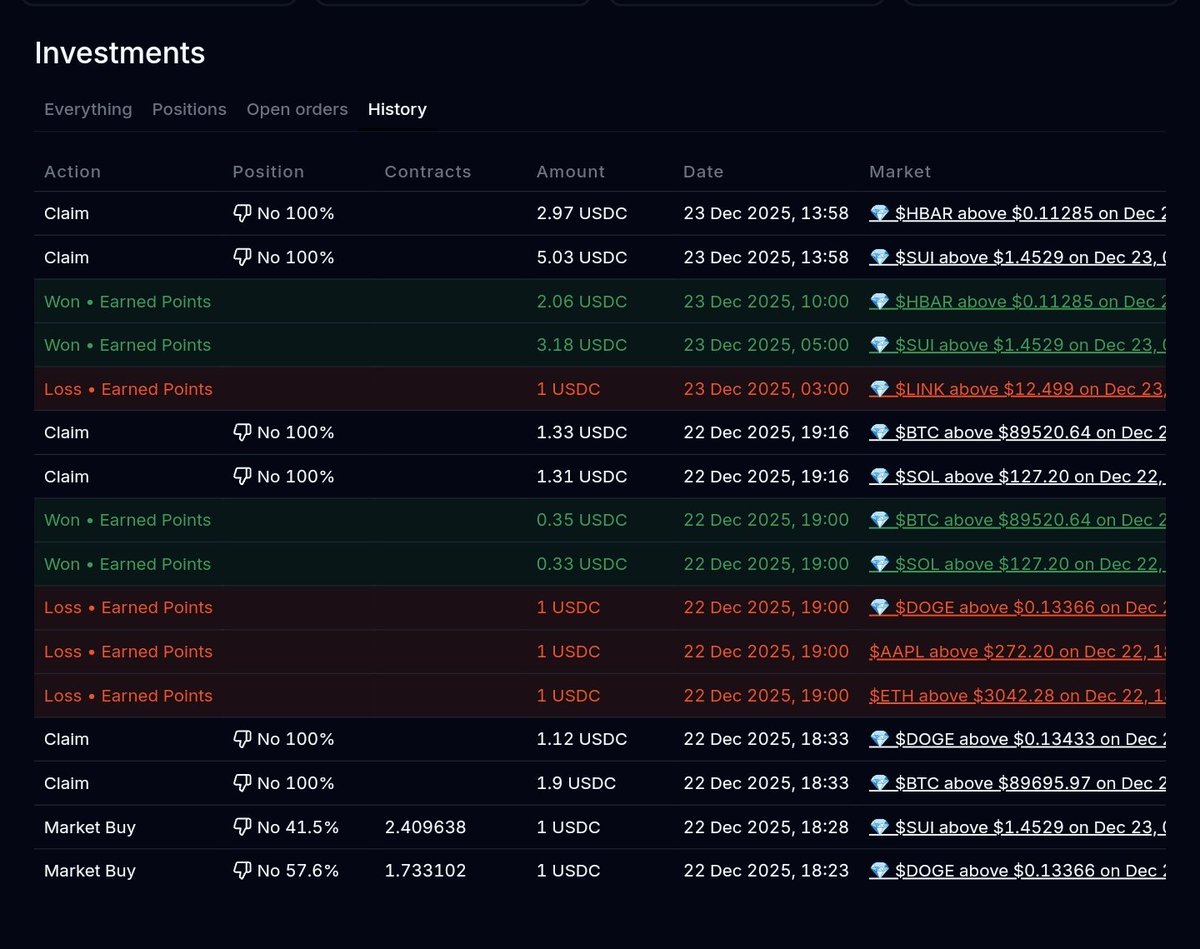This screenshot has width=1200, height=949.
Task: Click Loss • Earned Points in $LINK row
Action: click(x=128, y=389)
